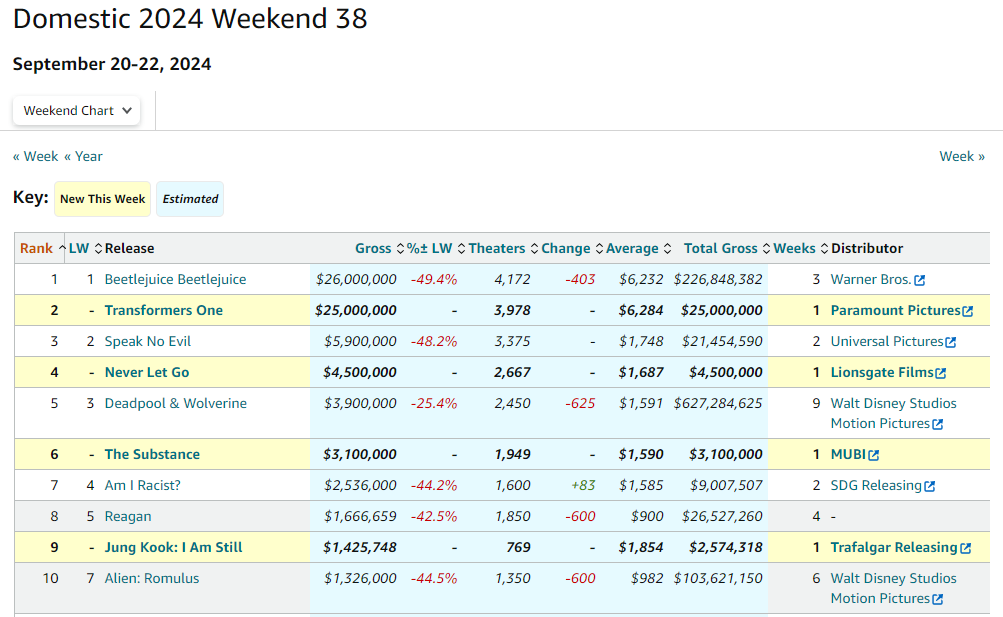Click MUBI distributor link

coord(848,454)
